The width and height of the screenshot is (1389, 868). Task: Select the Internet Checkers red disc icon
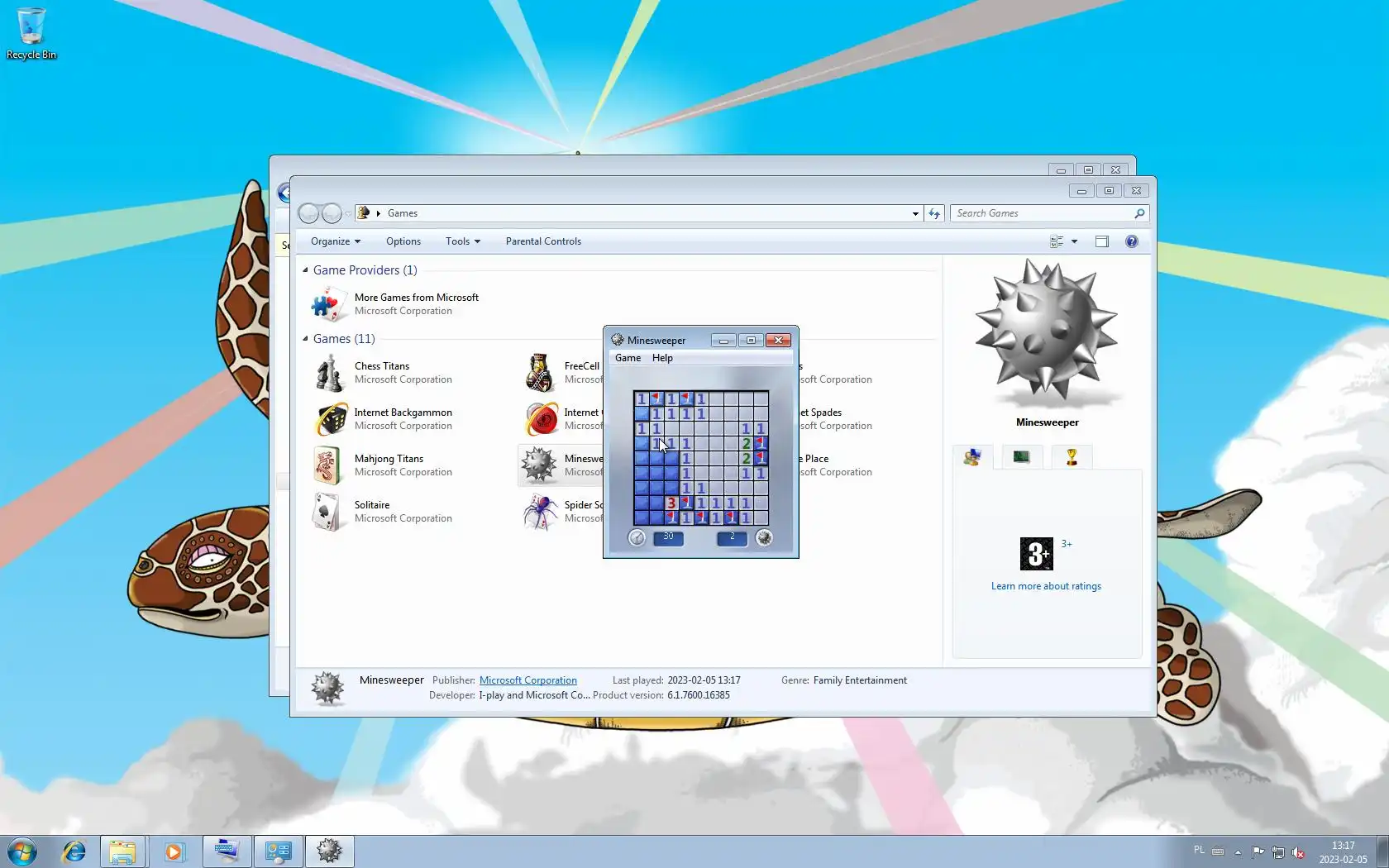click(542, 419)
